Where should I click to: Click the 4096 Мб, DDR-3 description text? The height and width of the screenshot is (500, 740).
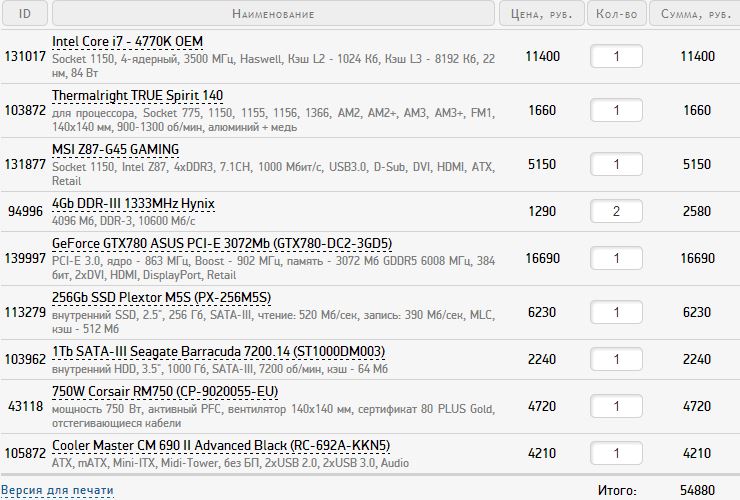[123, 221]
